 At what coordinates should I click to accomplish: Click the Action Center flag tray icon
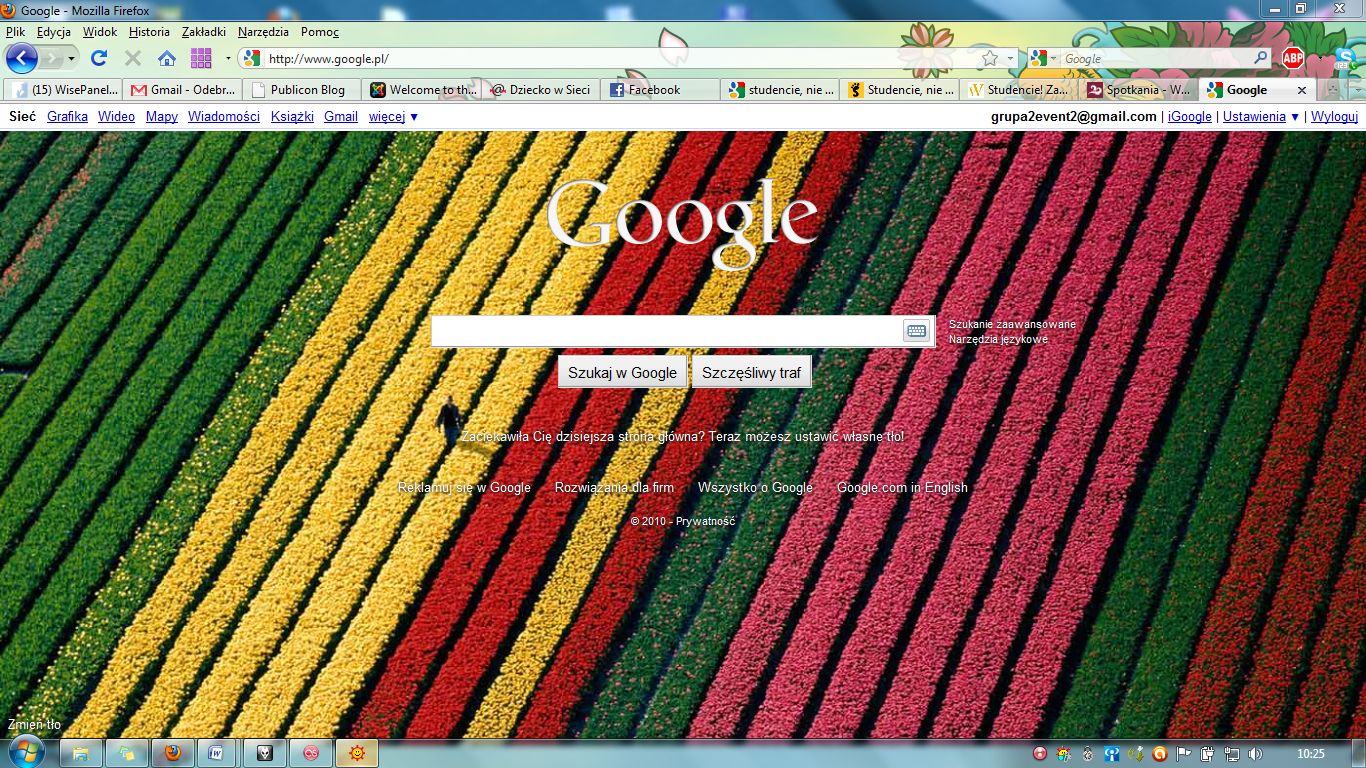point(1184,754)
